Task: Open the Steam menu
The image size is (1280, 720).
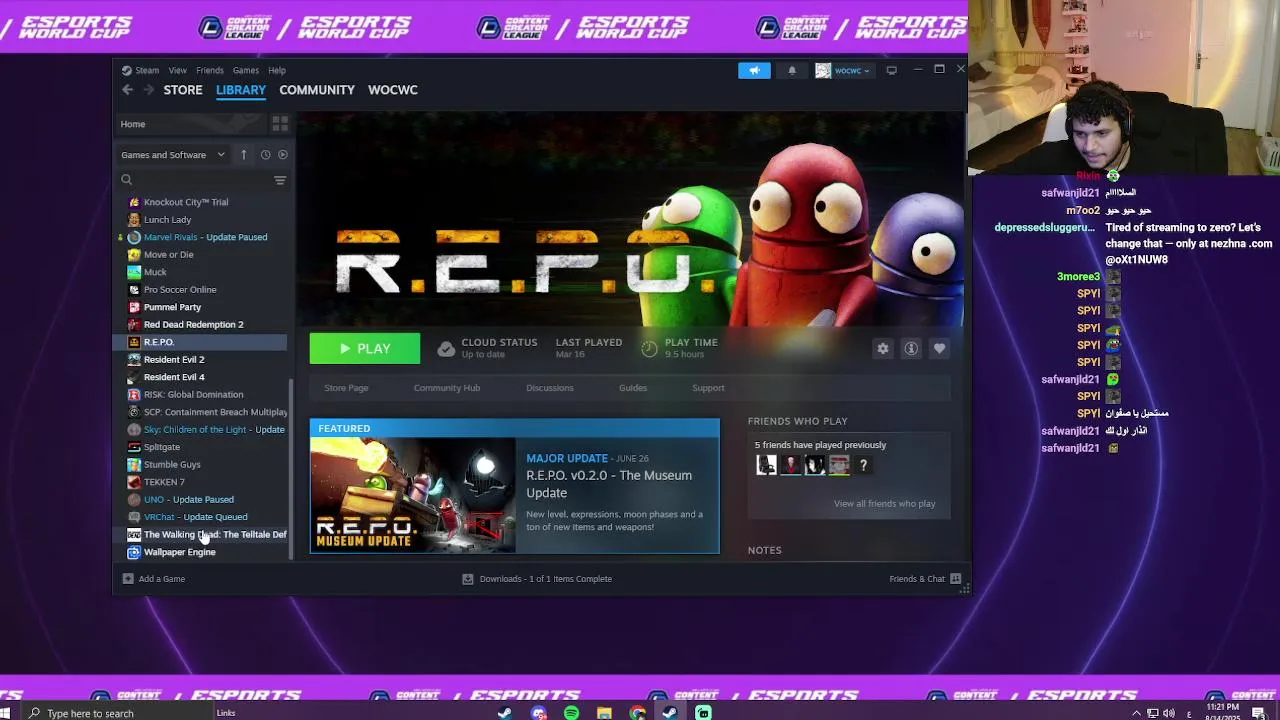Action: point(147,70)
